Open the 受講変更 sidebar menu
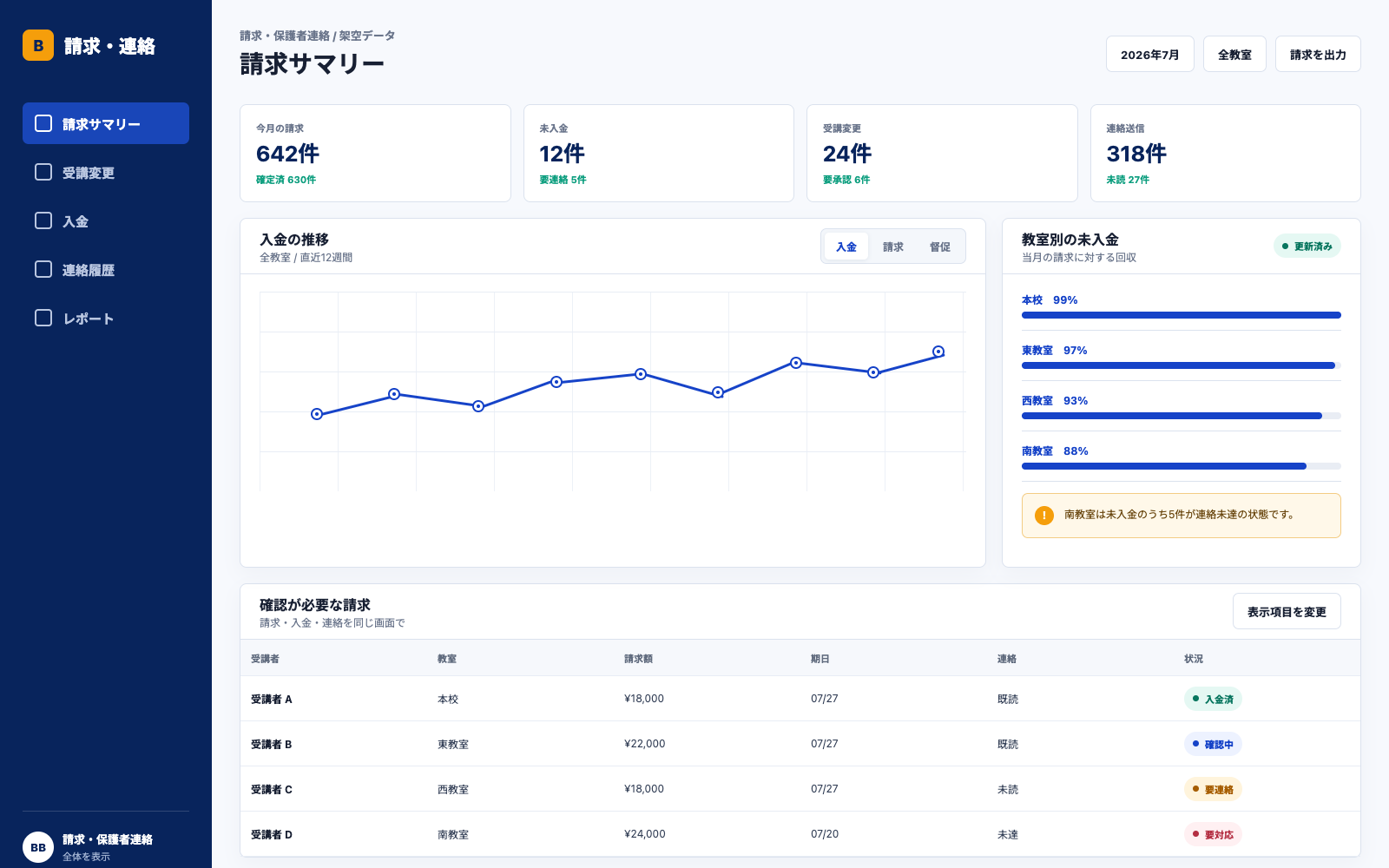 pyautogui.click(x=106, y=172)
